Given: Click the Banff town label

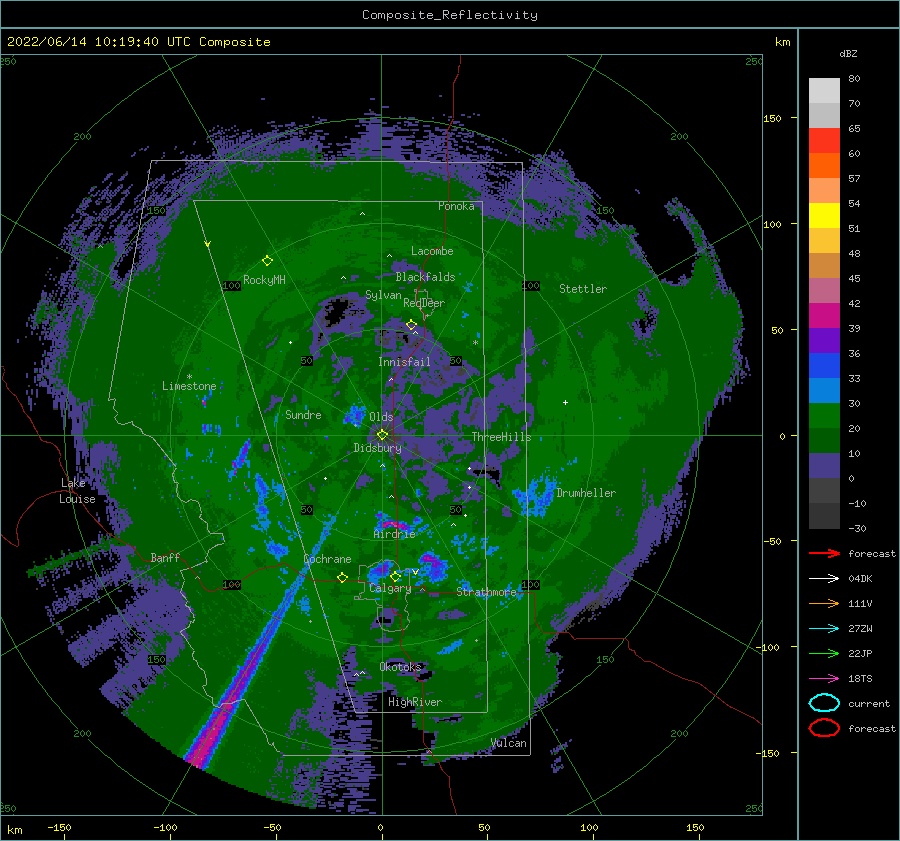Looking at the screenshot, I should point(165,557).
